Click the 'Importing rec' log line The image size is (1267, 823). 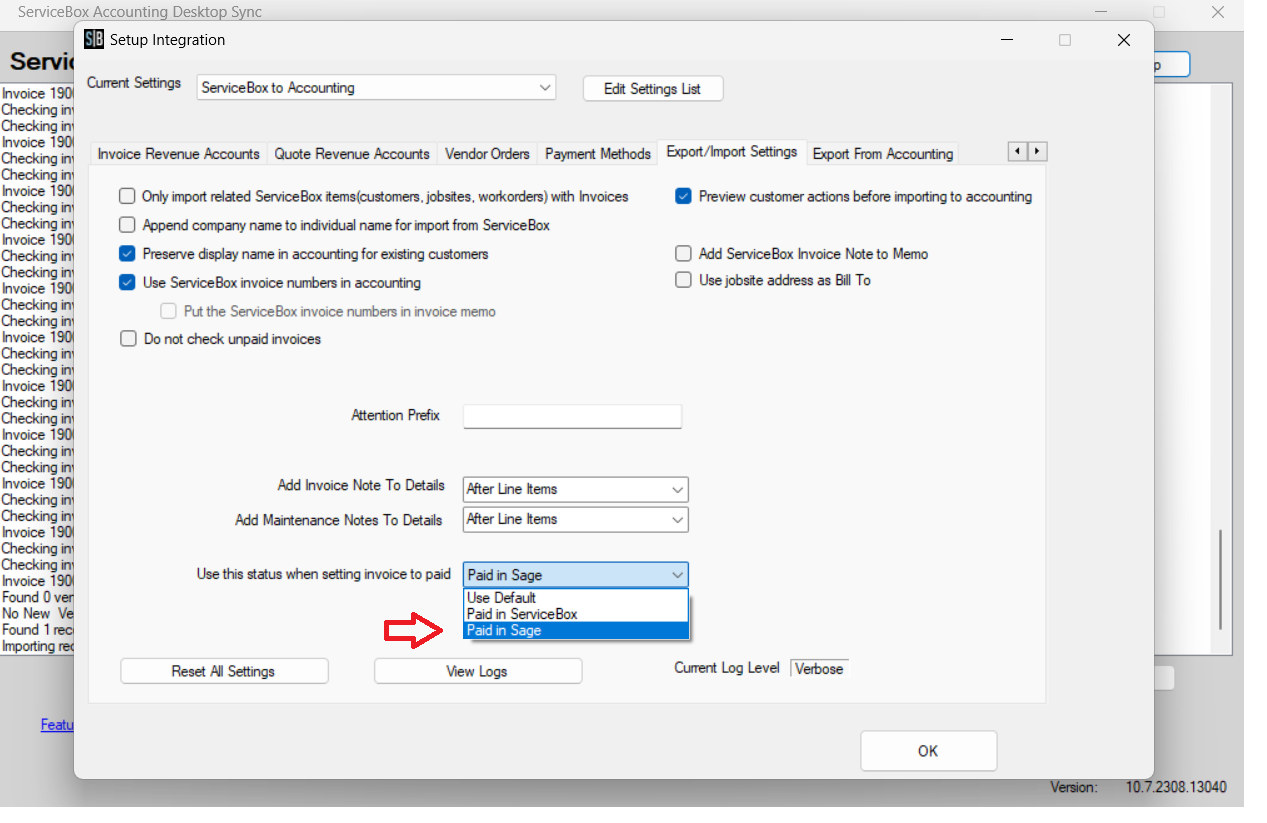point(37,646)
